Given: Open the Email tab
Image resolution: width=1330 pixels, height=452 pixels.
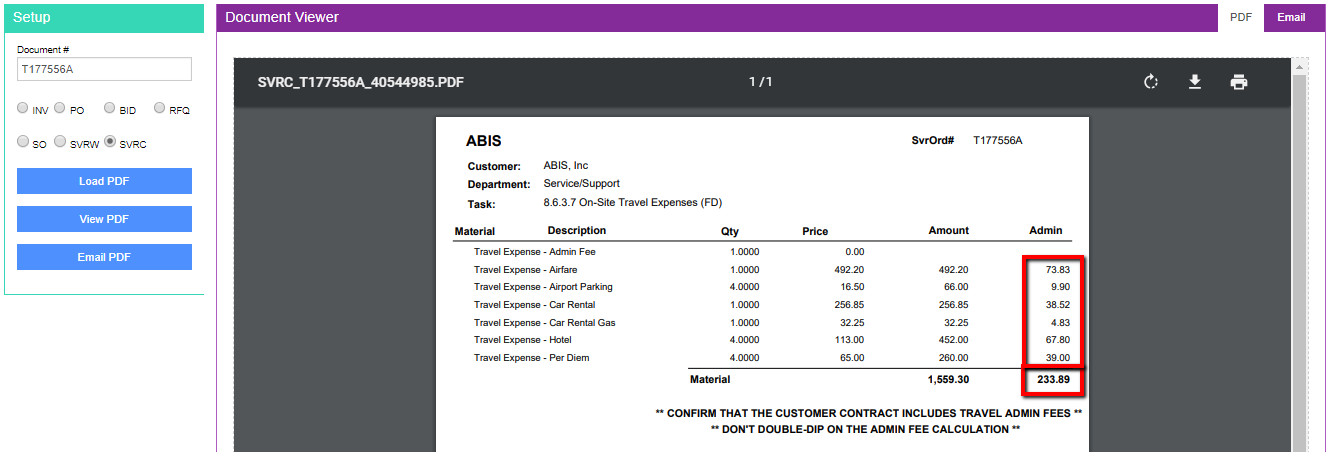Looking at the screenshot, I should point(1291,17).
